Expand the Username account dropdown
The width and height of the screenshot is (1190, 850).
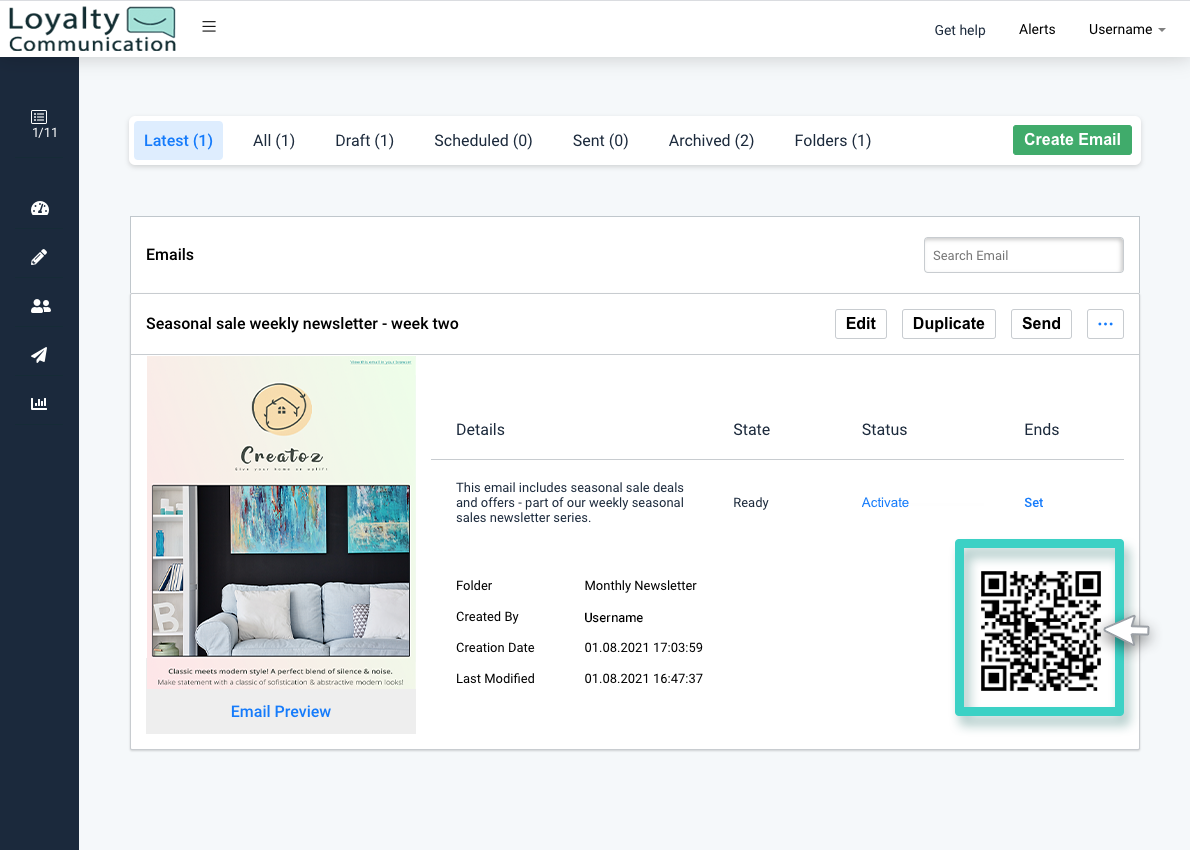click(x=1126, y=29)
